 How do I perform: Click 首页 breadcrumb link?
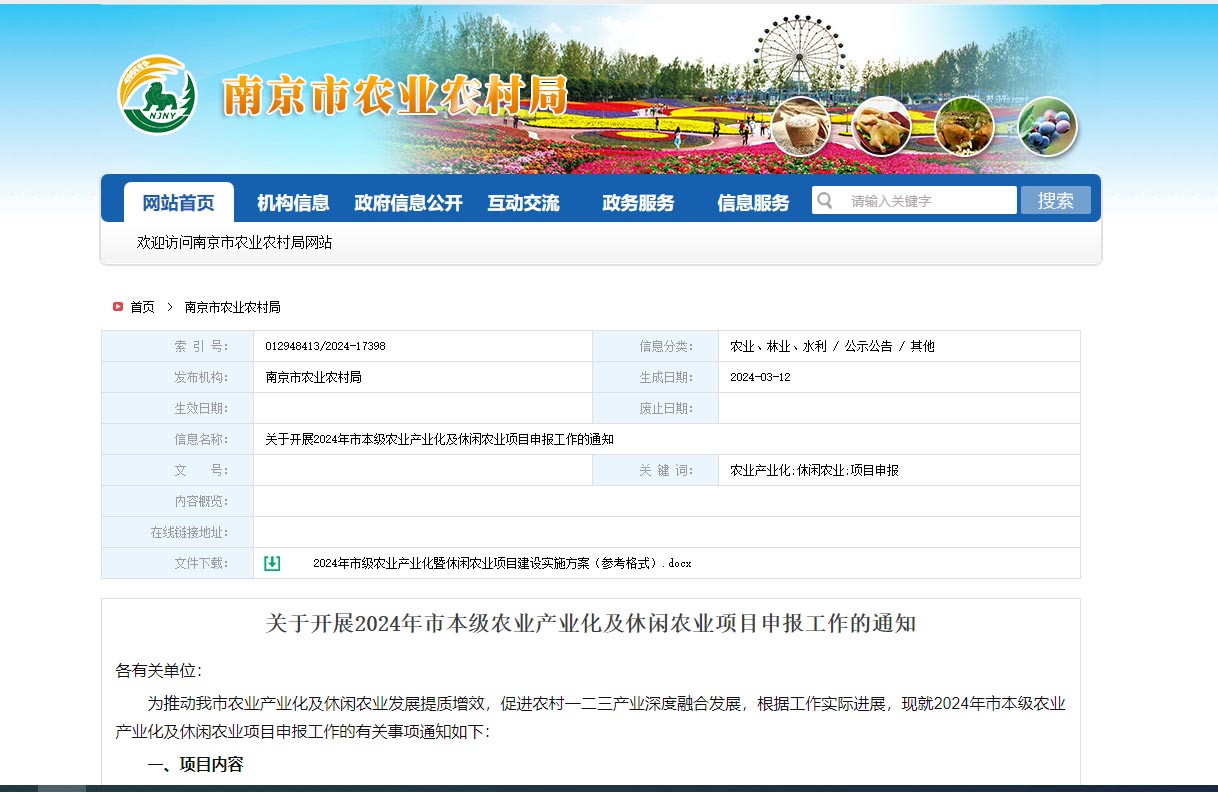(x=142, y=307)
